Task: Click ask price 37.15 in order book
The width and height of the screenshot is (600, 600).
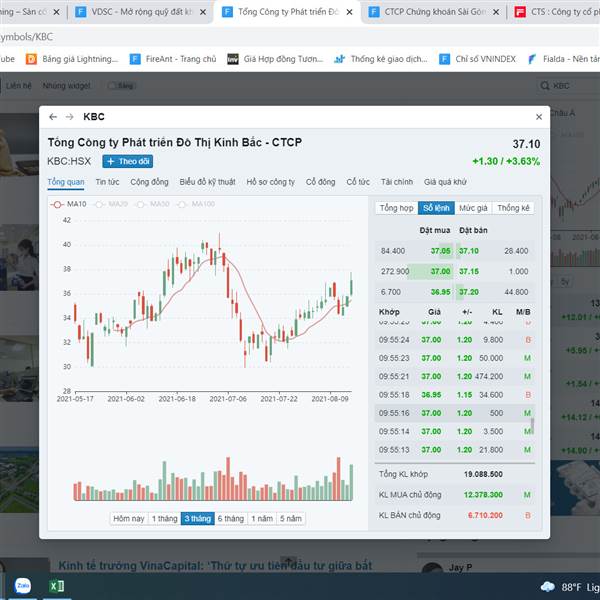Action: click(469, 272)
